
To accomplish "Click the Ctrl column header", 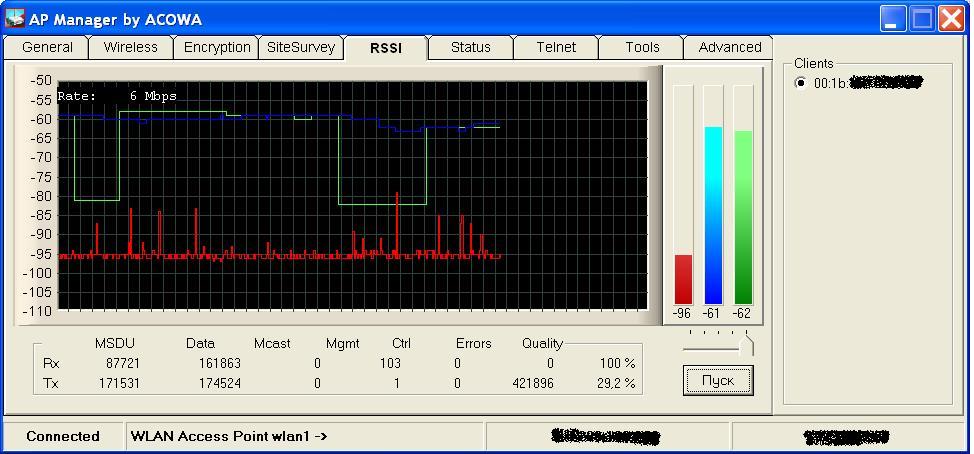I will [x=401, y=343].
